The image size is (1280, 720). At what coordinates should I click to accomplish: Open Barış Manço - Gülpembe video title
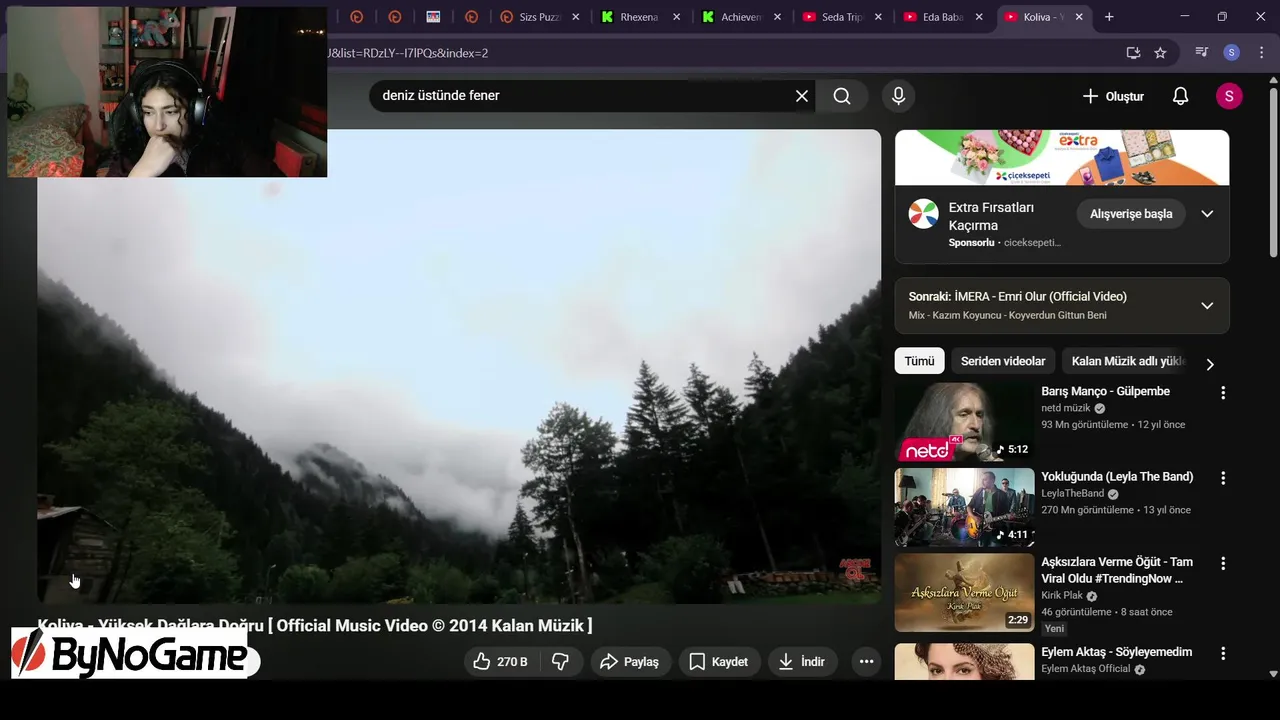click(1105, 391)
